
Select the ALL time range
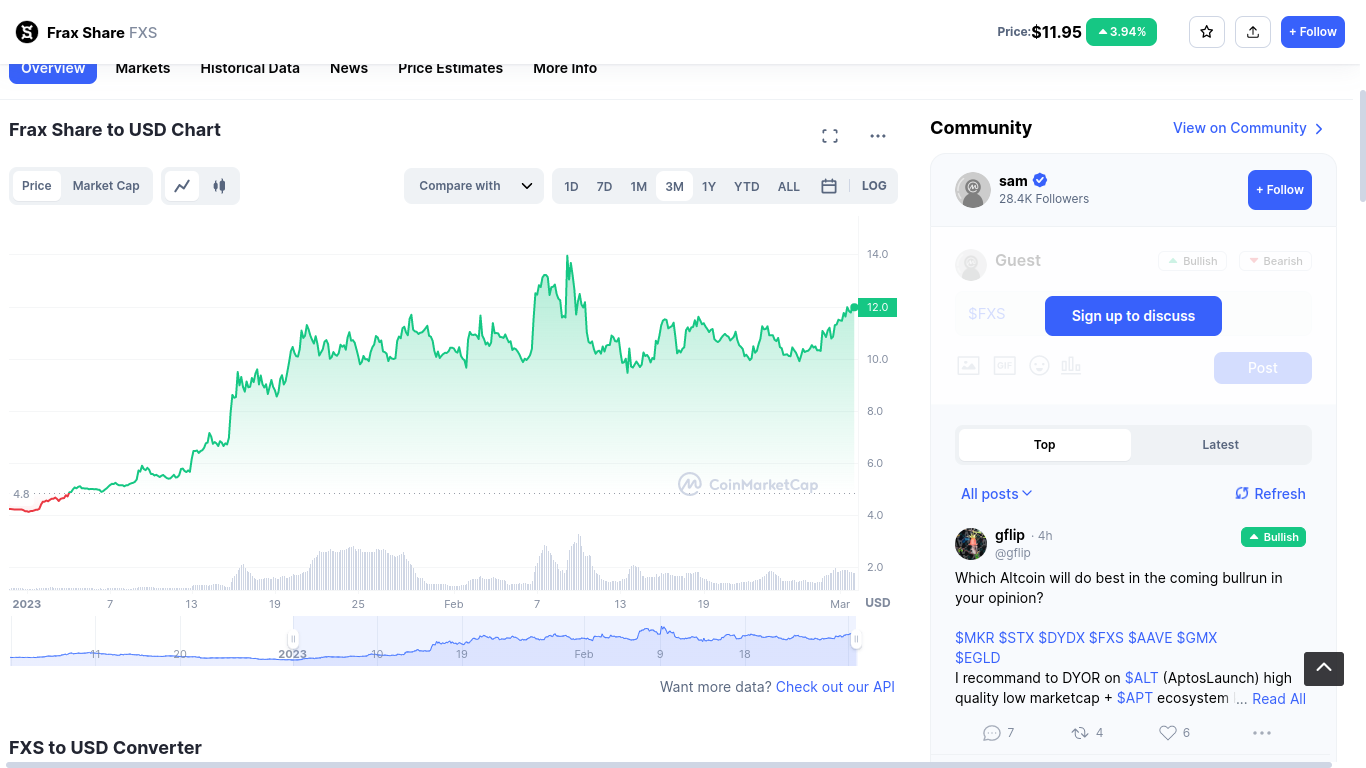789,186
